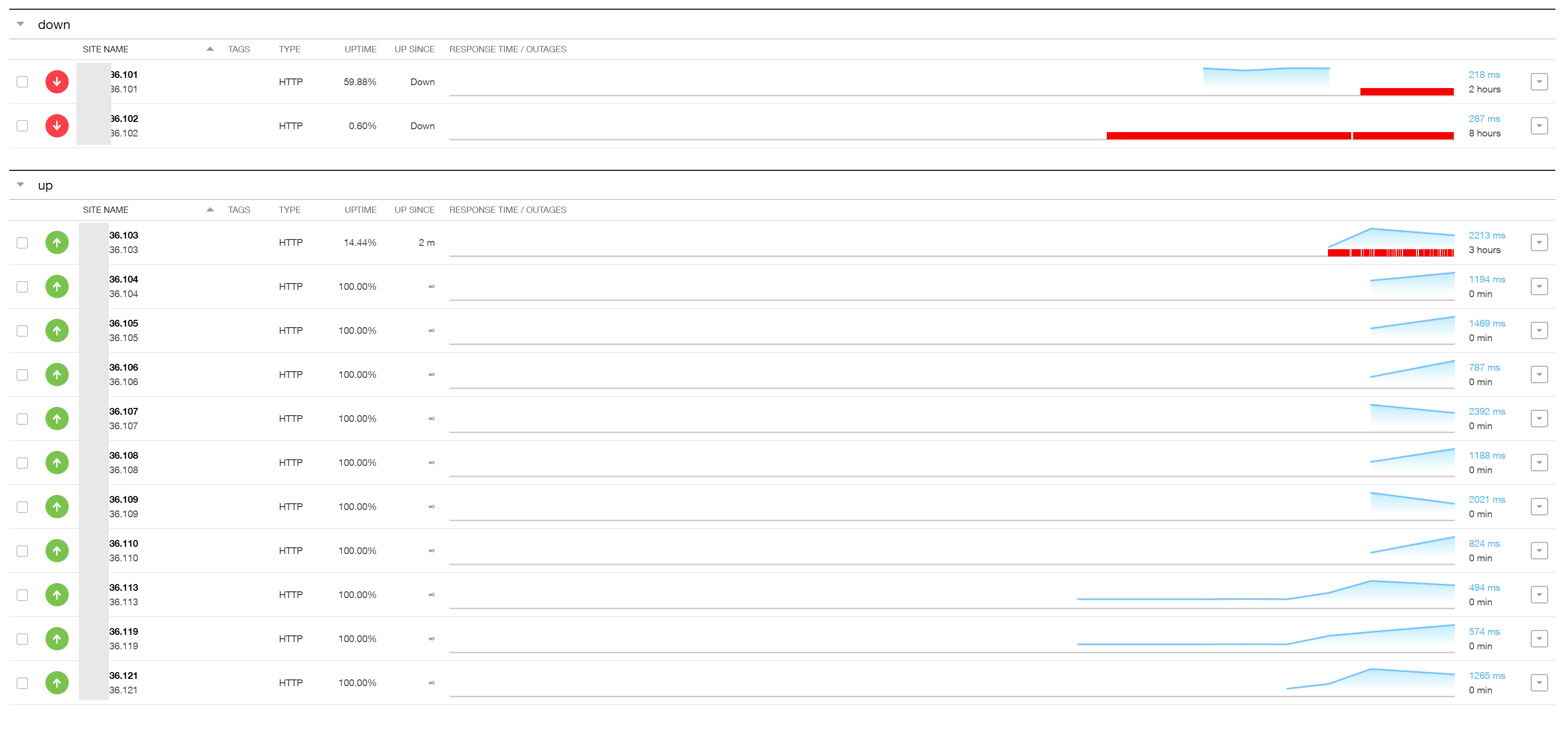
Task: Sort by UPTIME column in up group
Action: (361, 210)
